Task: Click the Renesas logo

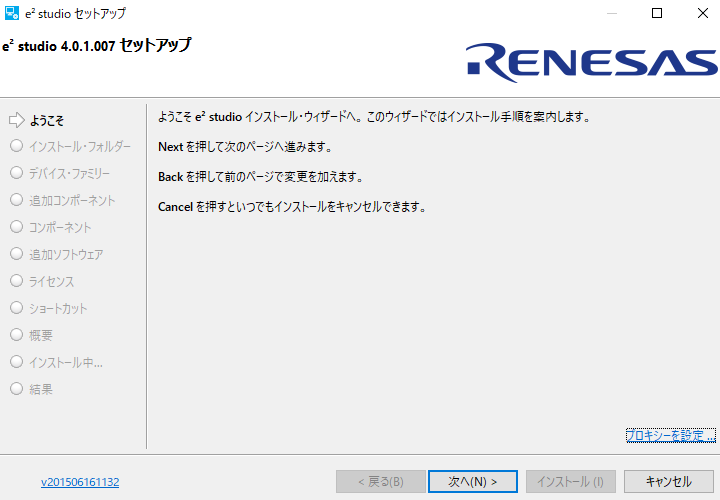Action: pyautogui.click(x=591, y=62)
